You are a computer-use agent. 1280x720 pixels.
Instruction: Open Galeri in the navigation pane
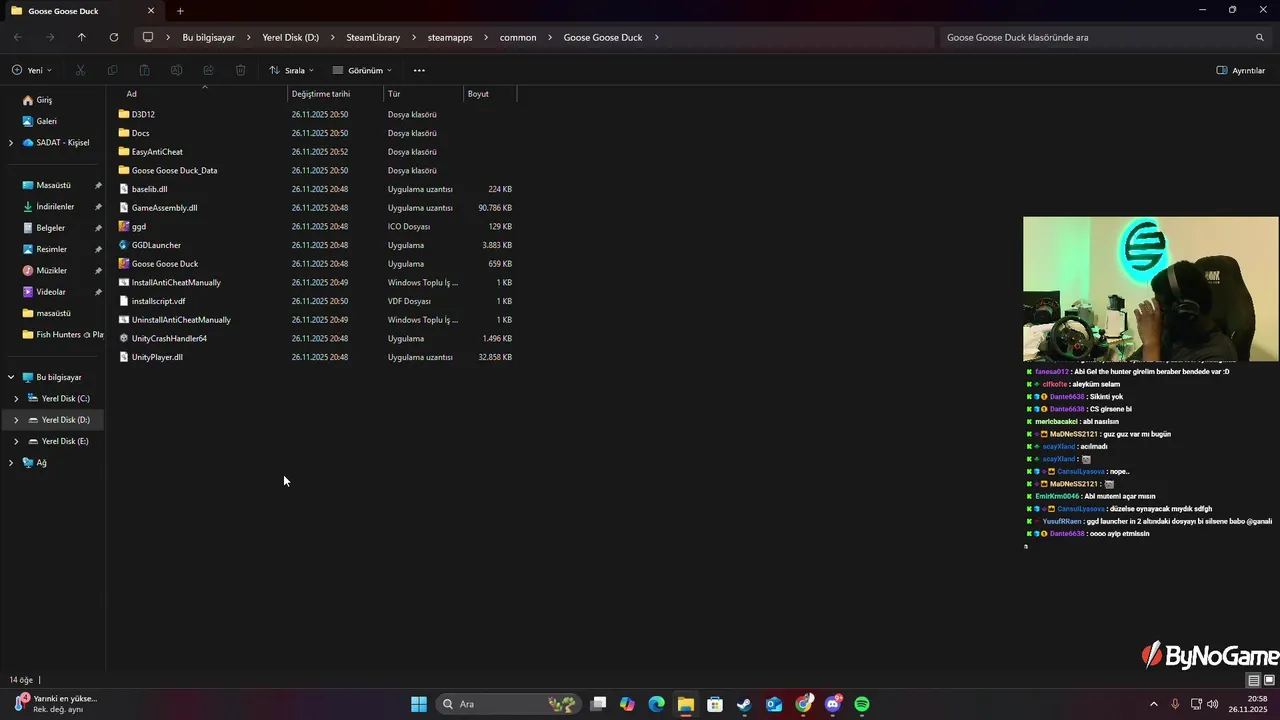coord(46,121)
